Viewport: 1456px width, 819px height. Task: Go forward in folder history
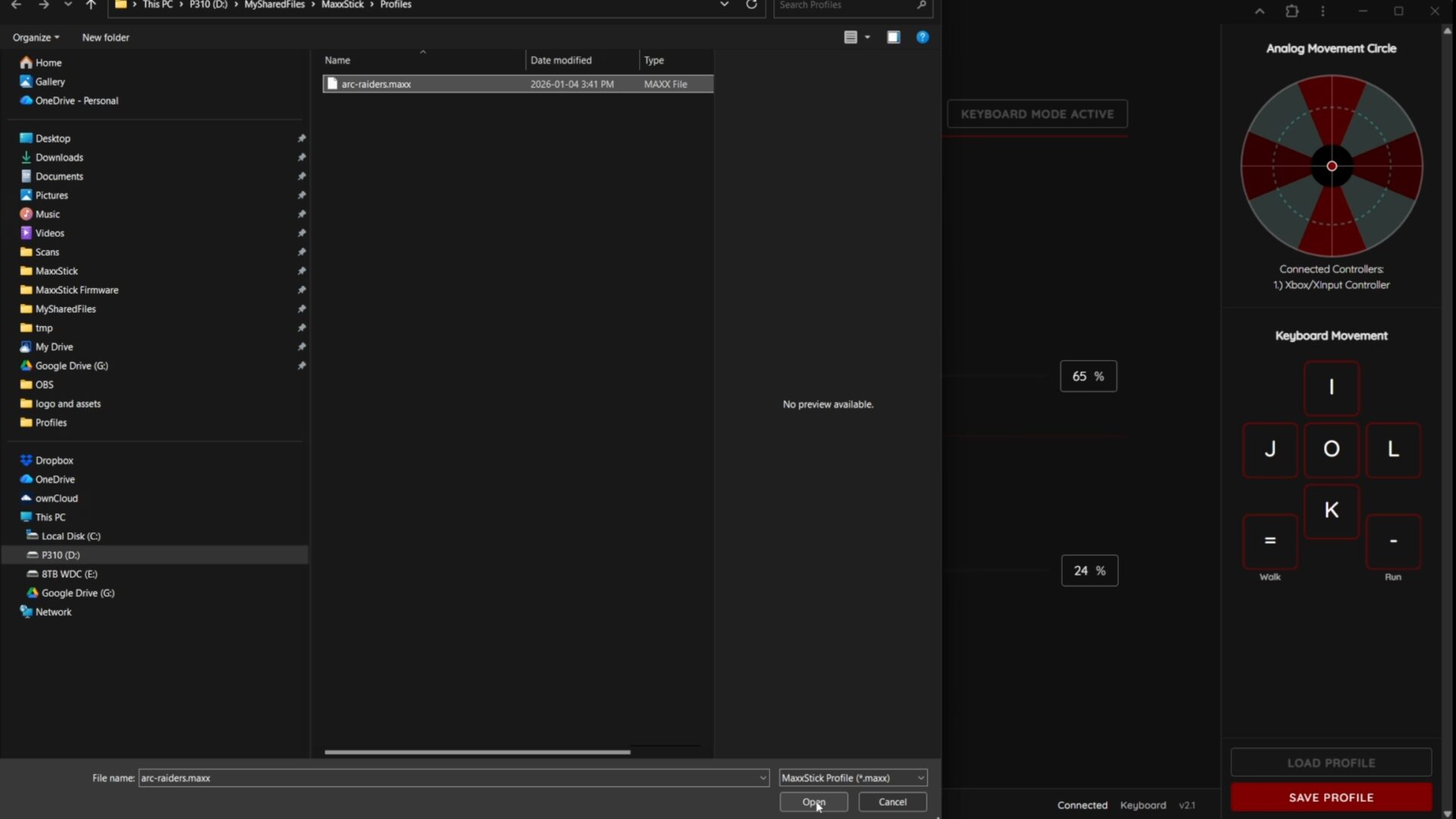(x=43, y=5)
